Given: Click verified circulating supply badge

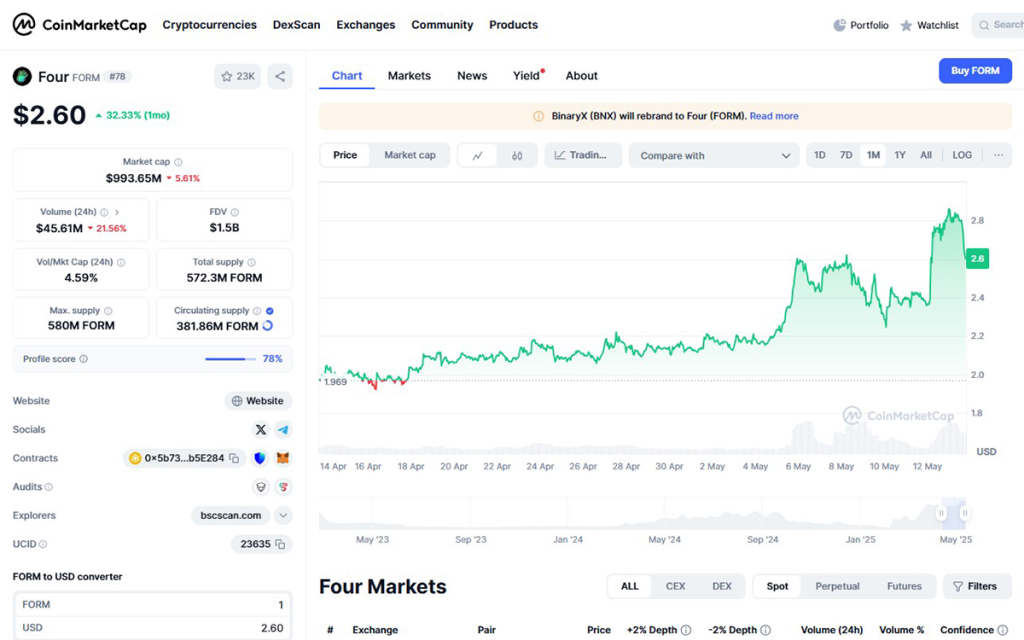Looking at the screenshot, I should (270, 311).
